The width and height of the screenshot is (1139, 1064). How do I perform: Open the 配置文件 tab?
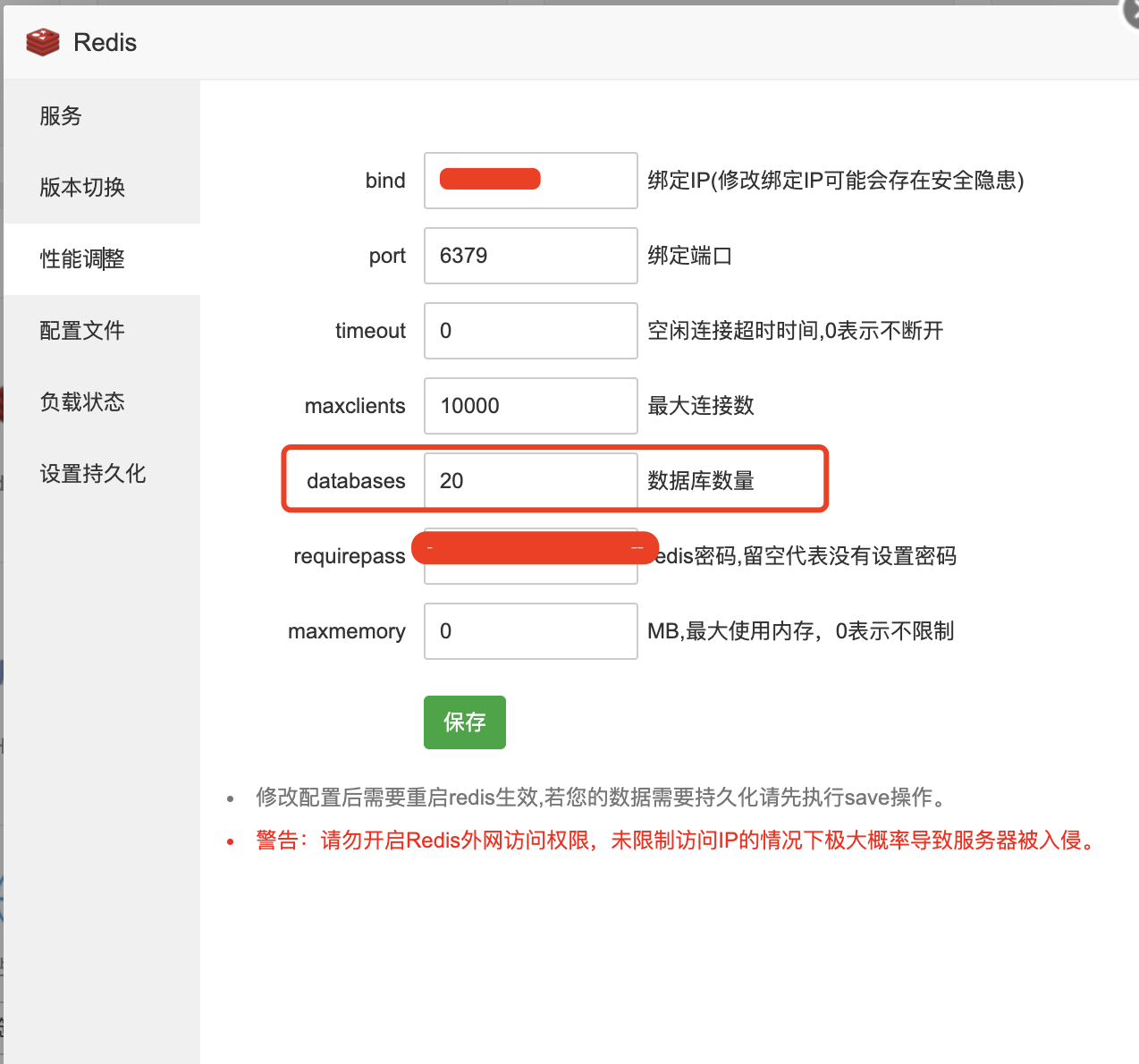[102, 331]
